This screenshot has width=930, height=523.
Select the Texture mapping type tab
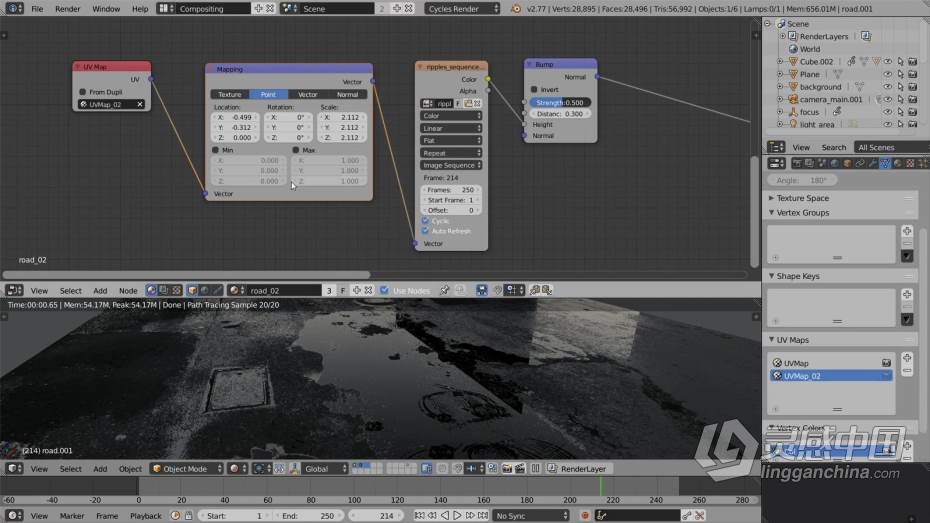(x=230, y=94)
